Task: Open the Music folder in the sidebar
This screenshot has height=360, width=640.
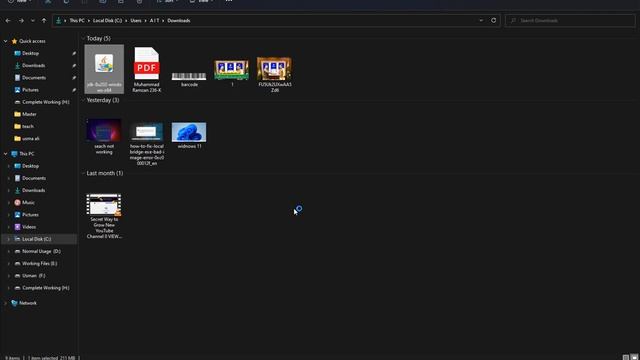Action: click(x=28, y=202)
